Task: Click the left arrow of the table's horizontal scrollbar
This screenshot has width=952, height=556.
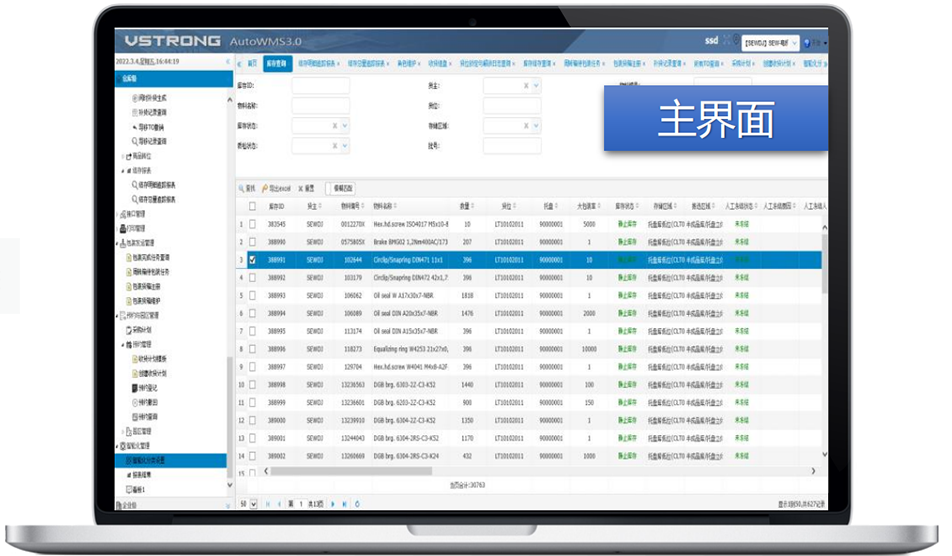Action: pyautogui.click(x=265, y=471)
